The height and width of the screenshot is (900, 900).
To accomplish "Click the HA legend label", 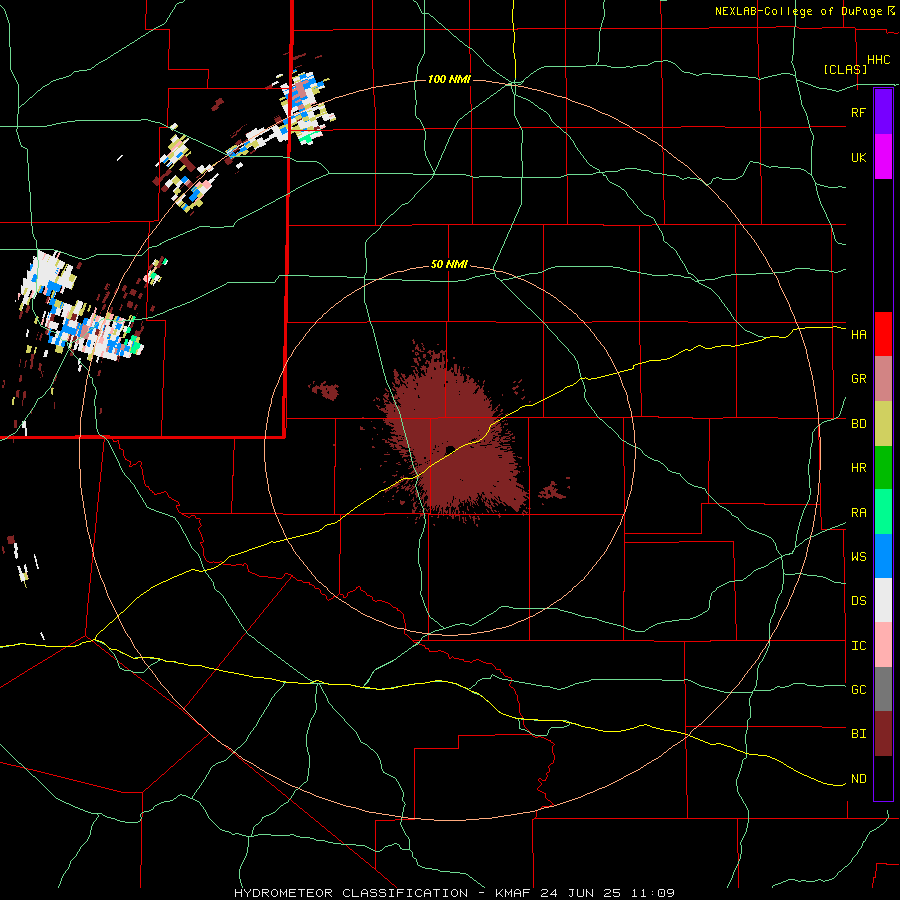I will pos(858,335).
